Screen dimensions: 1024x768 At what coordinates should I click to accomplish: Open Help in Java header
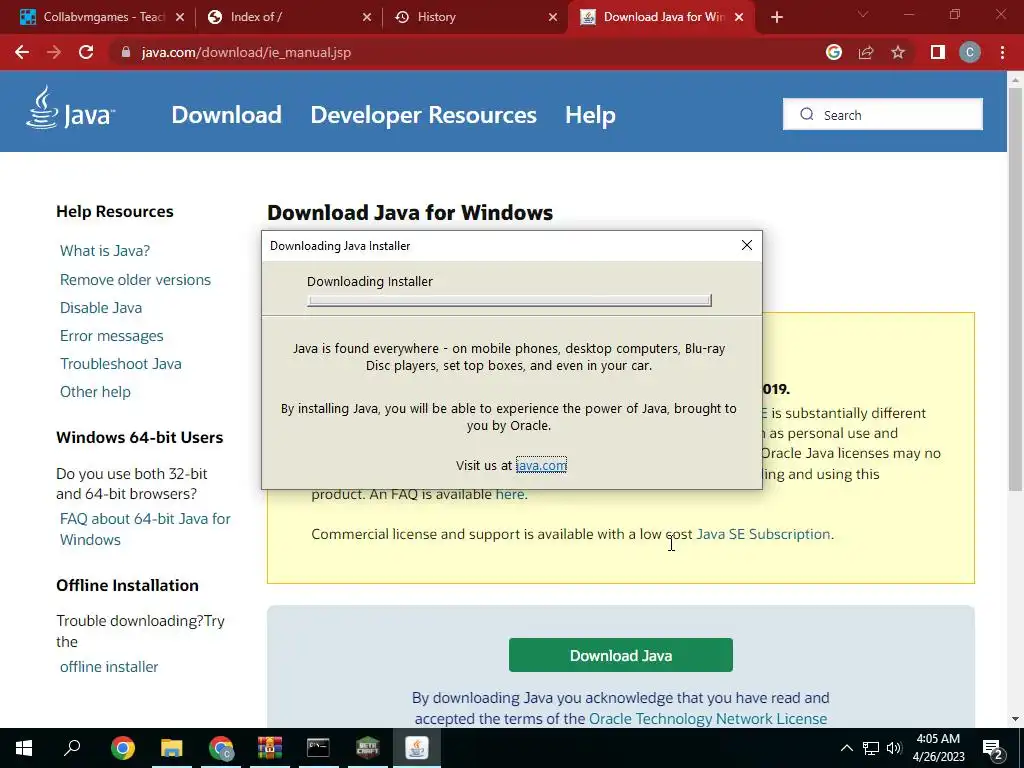pyautogui.click(x=590, y=115)
